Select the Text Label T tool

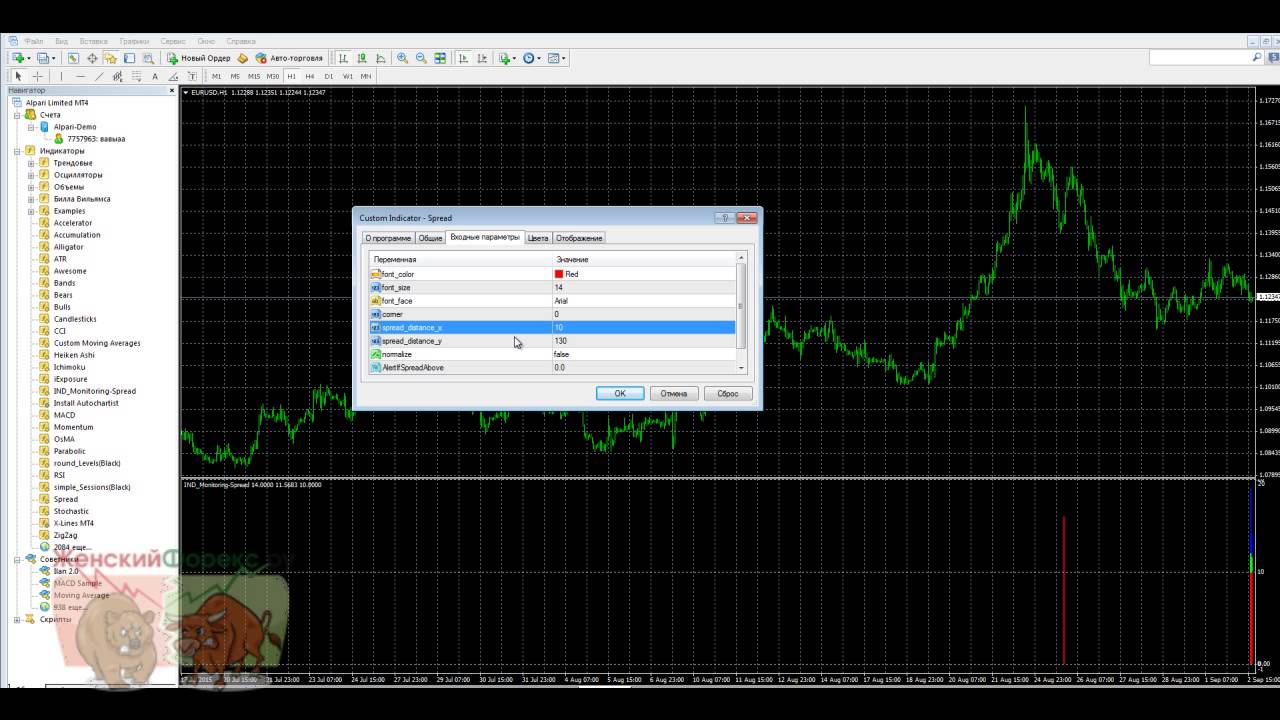[x=192, y=76]
